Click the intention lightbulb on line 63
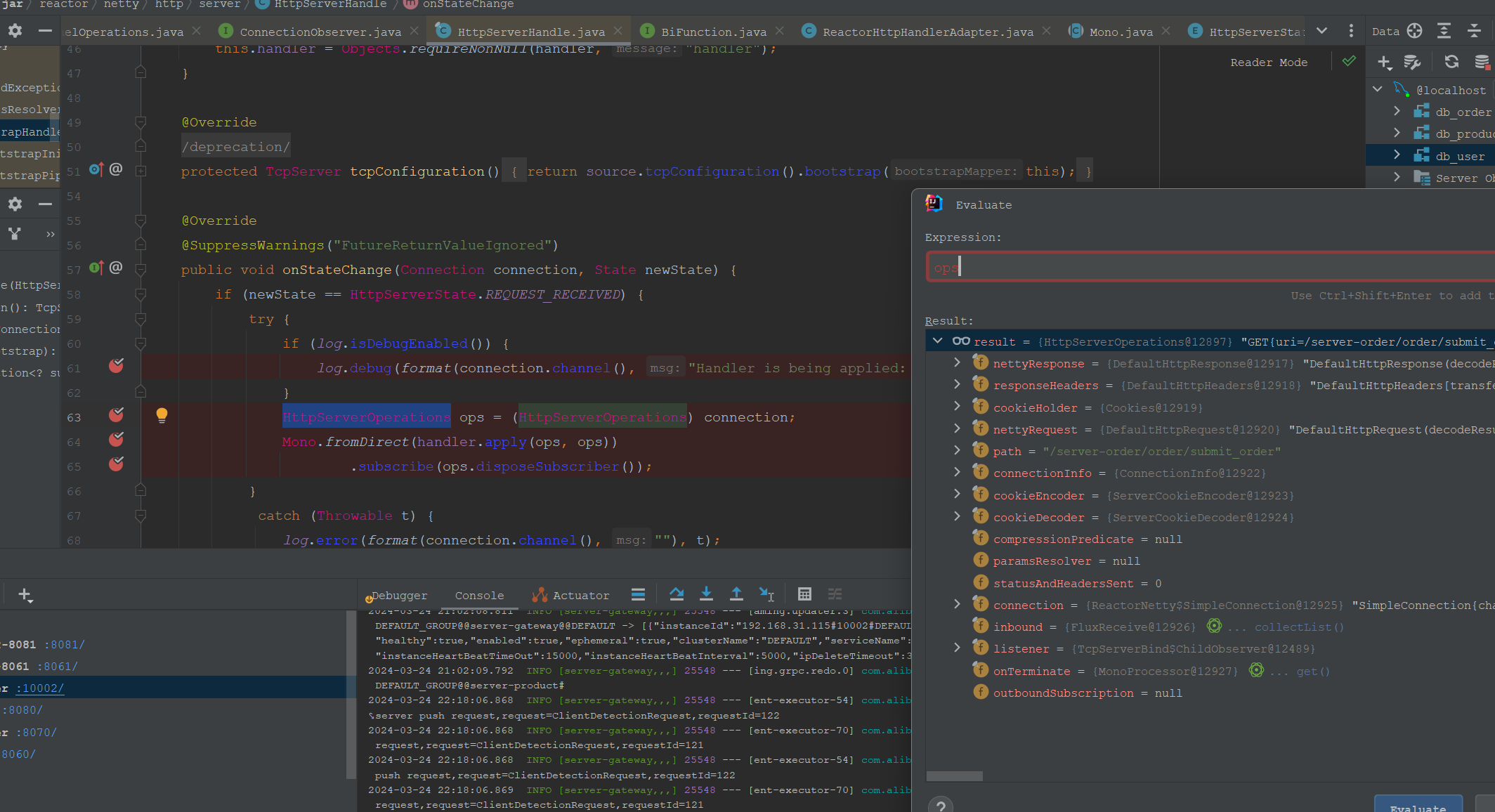Image resolution: width=1495 pixels, height=812 pixels. 162,415
